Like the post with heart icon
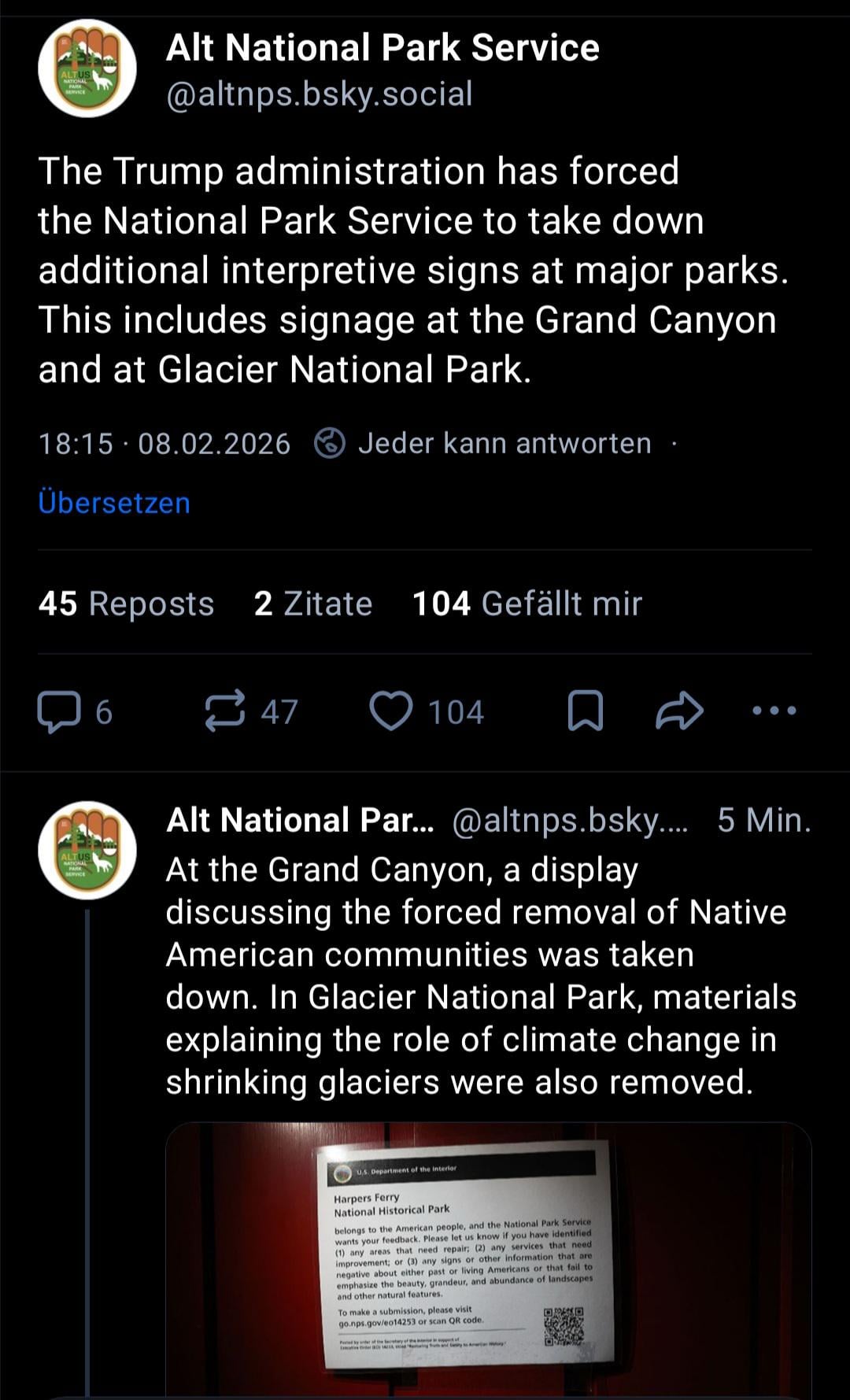Image resolution: width=850 pixels, height=1400 pixels. click(392, 711)
